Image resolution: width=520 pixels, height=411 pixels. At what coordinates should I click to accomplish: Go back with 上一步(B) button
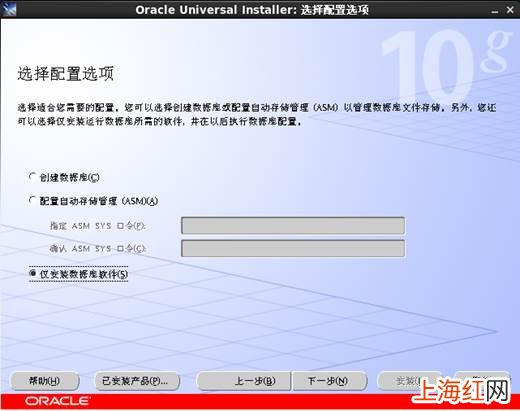coord(244,381)
